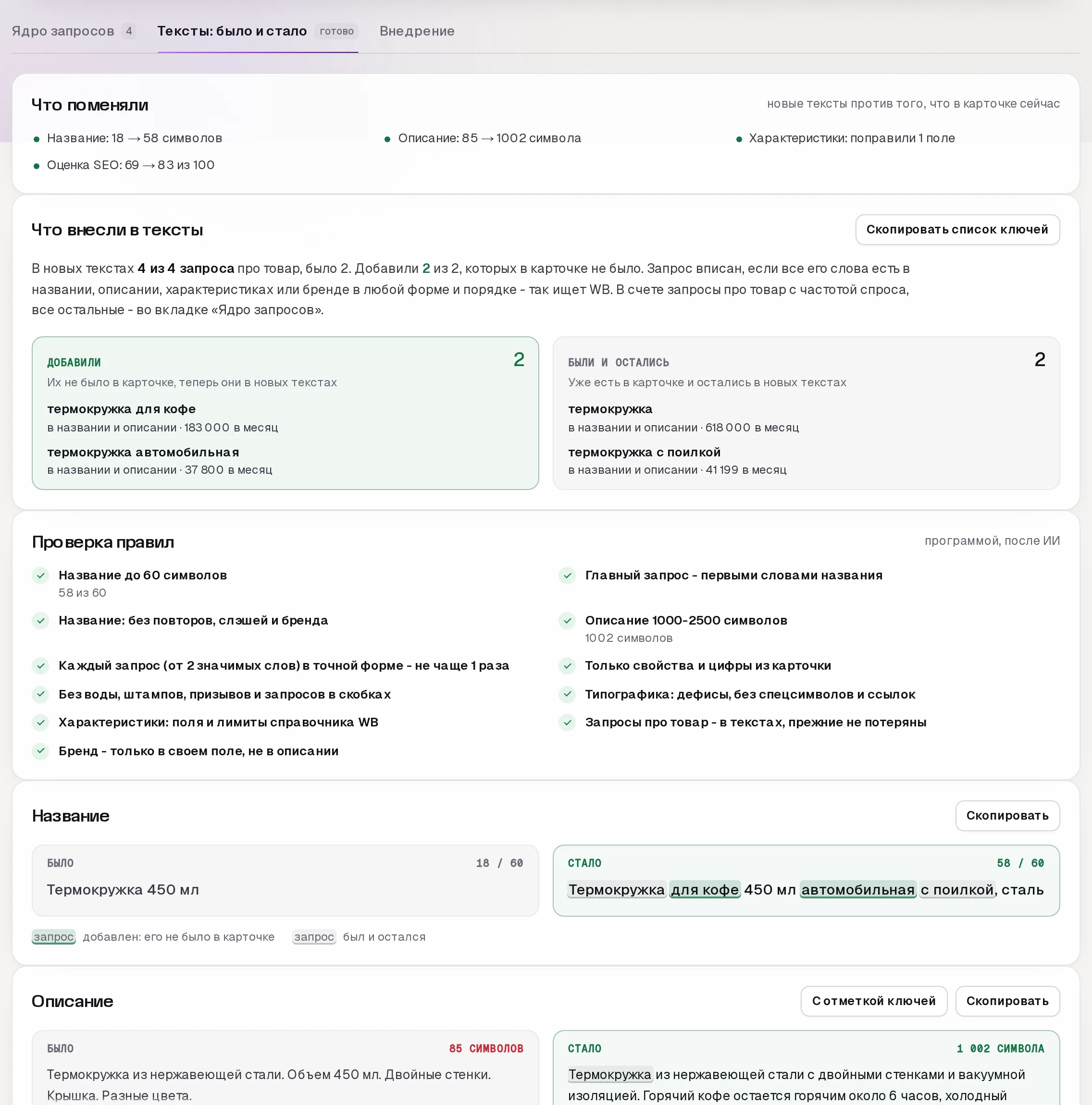Click check icon for Без воды, штампов

[41, 694]
